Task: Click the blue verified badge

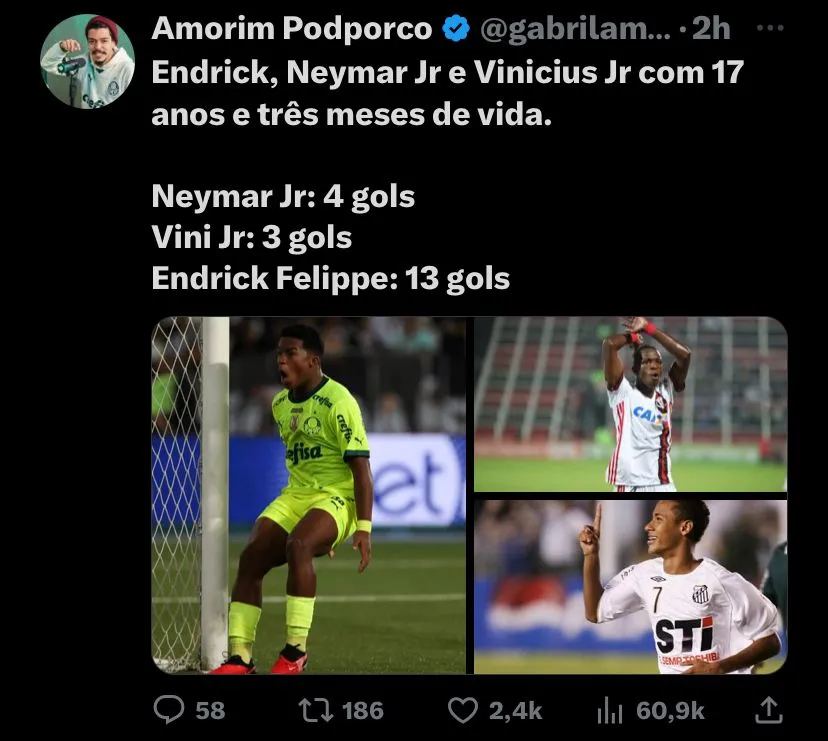Action: (x=456, y=29)
